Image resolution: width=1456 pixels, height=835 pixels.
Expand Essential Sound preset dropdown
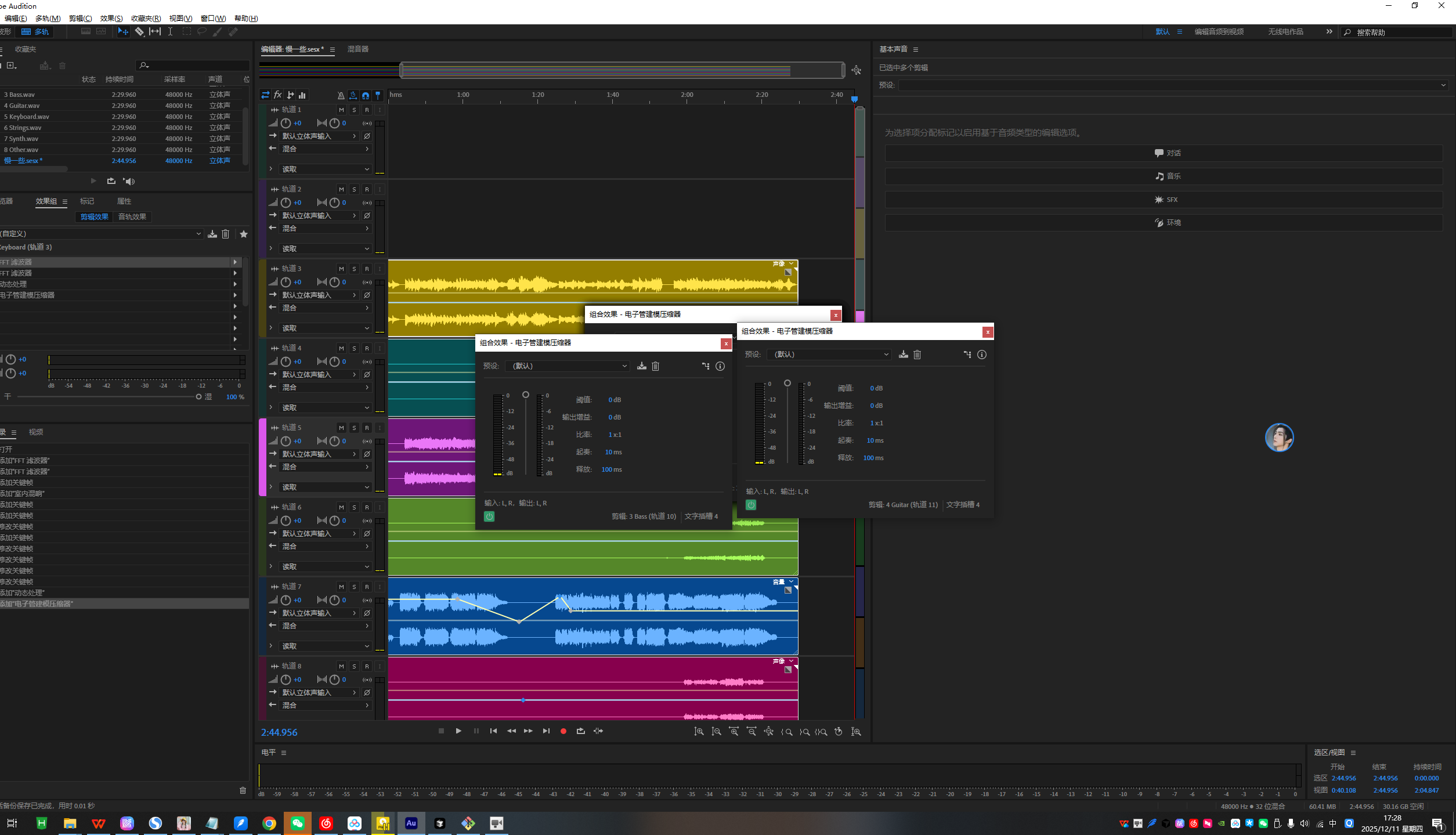1172,85
